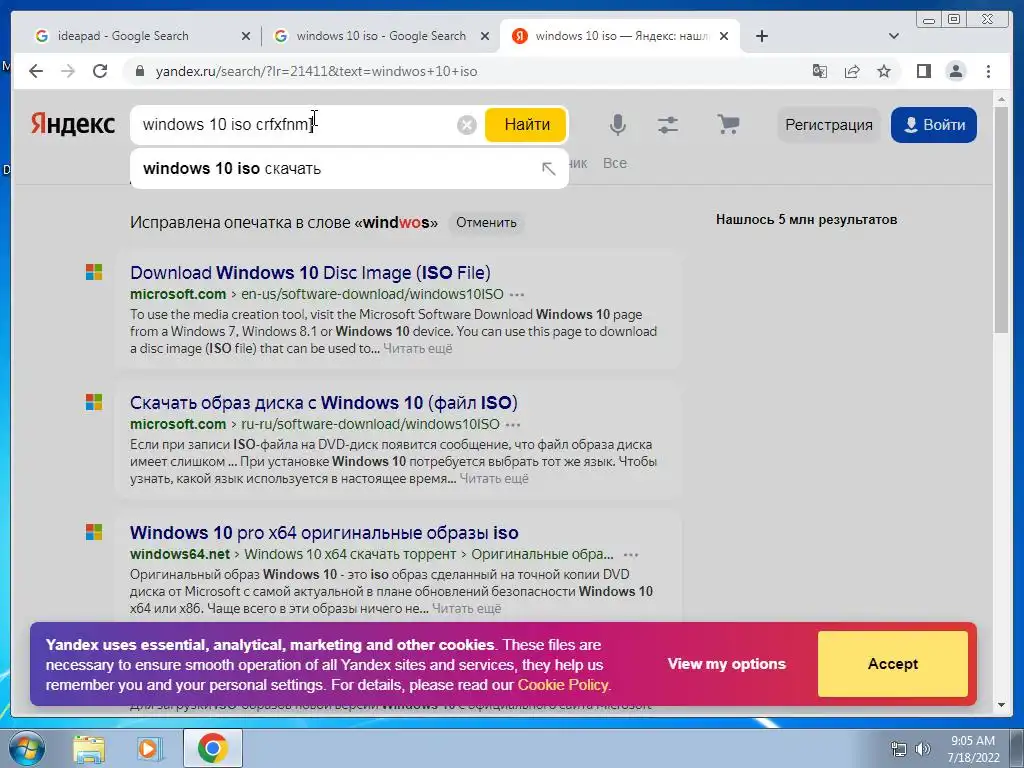Open a new browser tab

click(x=761, y=36)
